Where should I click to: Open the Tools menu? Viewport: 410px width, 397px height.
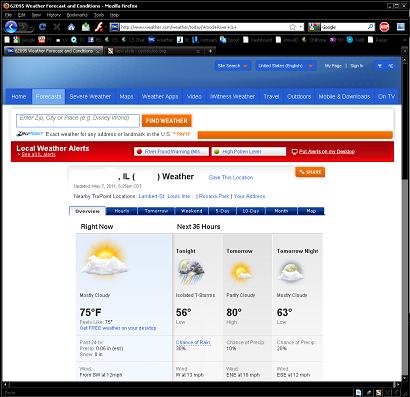click(99, 15)
